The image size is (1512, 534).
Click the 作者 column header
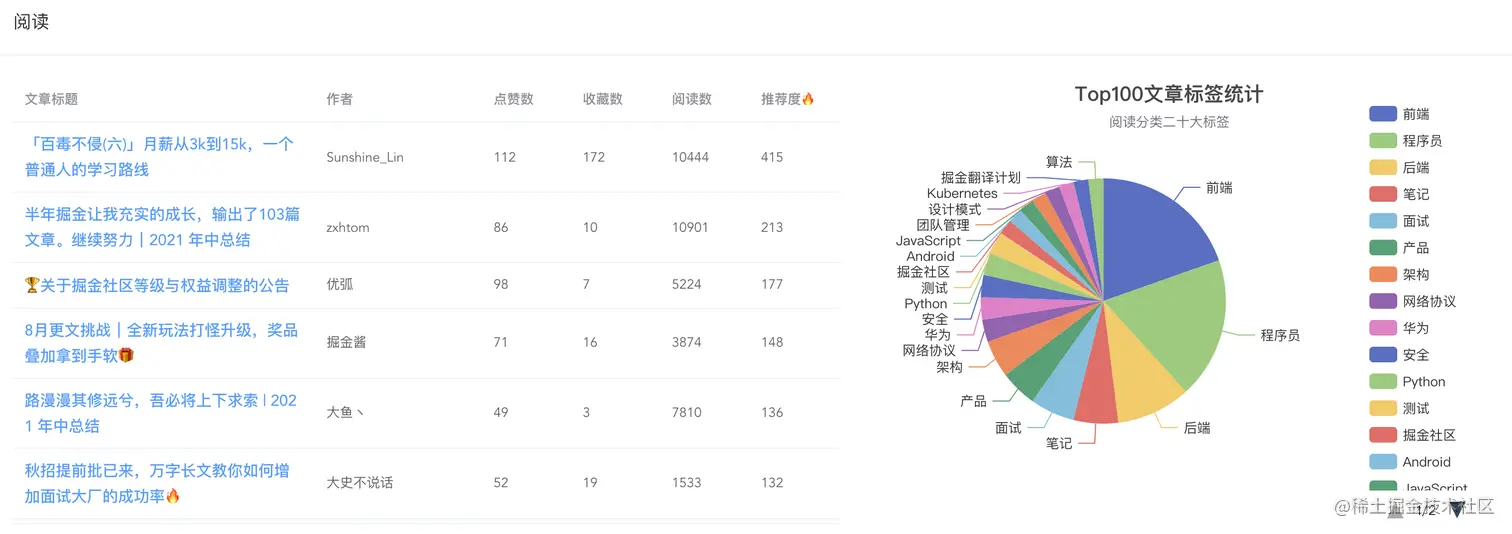pyautogui.click(x=339, y=99)
